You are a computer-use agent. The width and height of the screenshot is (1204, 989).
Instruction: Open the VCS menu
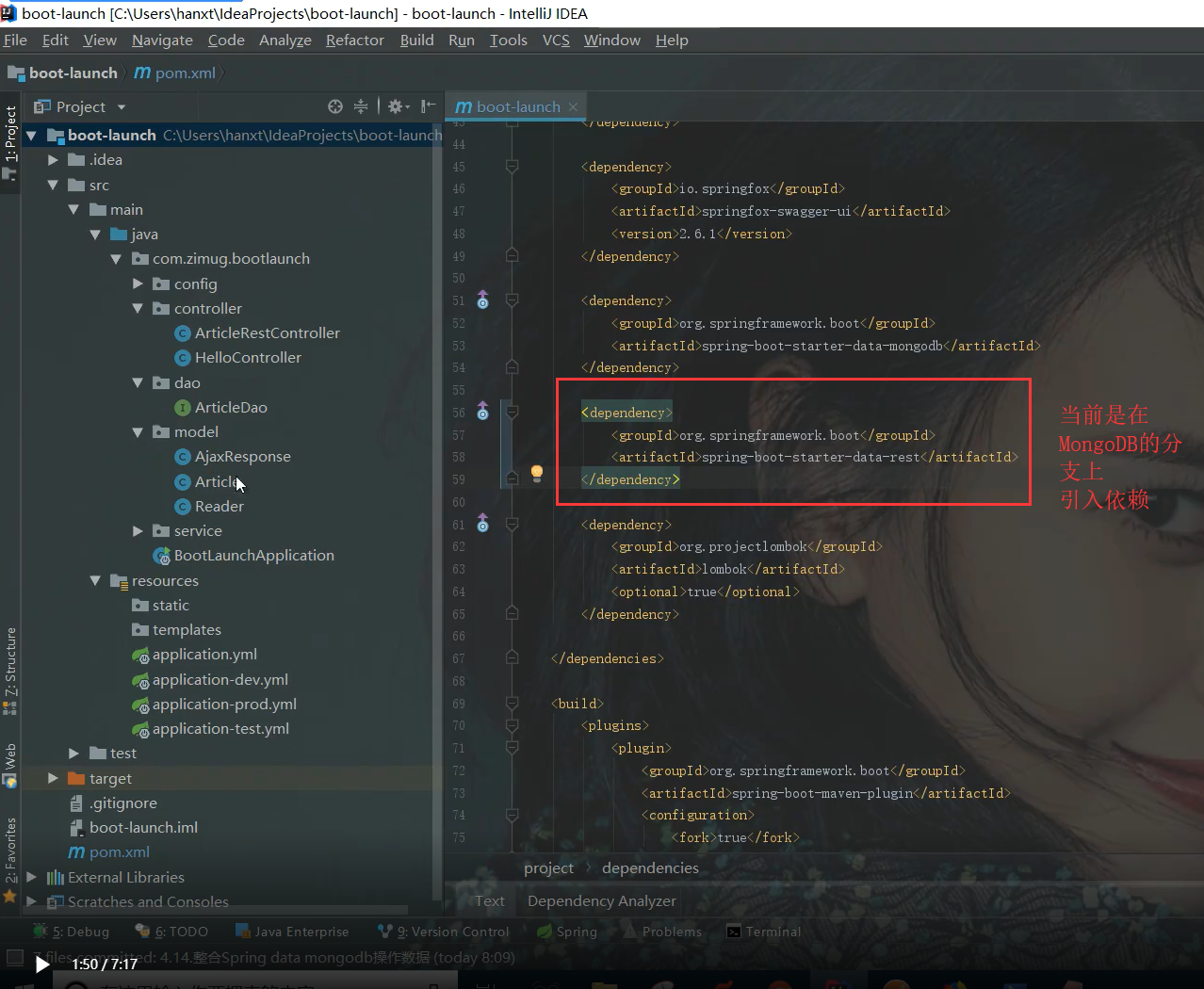(x=556, y=40)
